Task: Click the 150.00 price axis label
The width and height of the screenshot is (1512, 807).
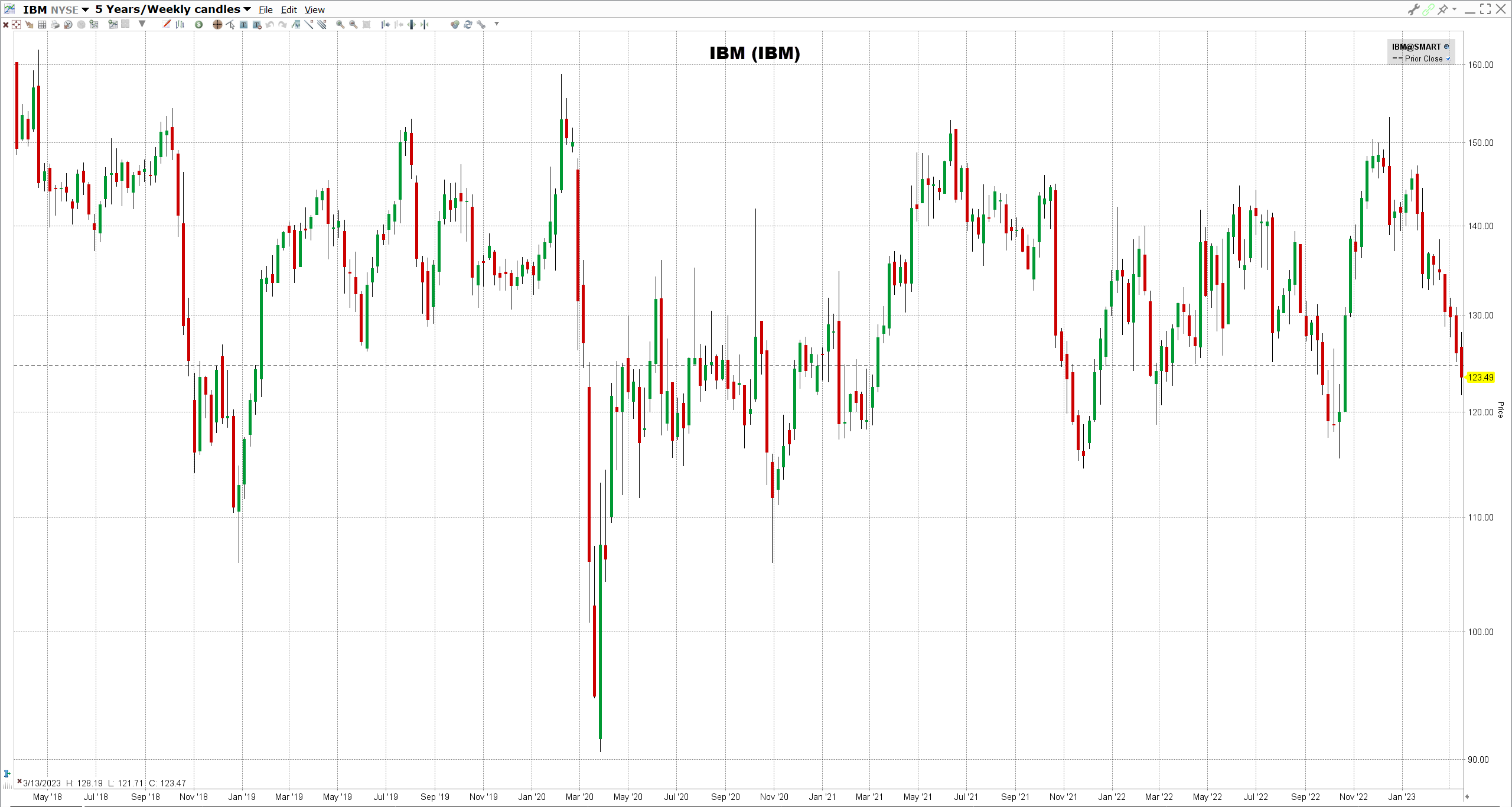Action: pyautogui.click(x=1481, y=142)
